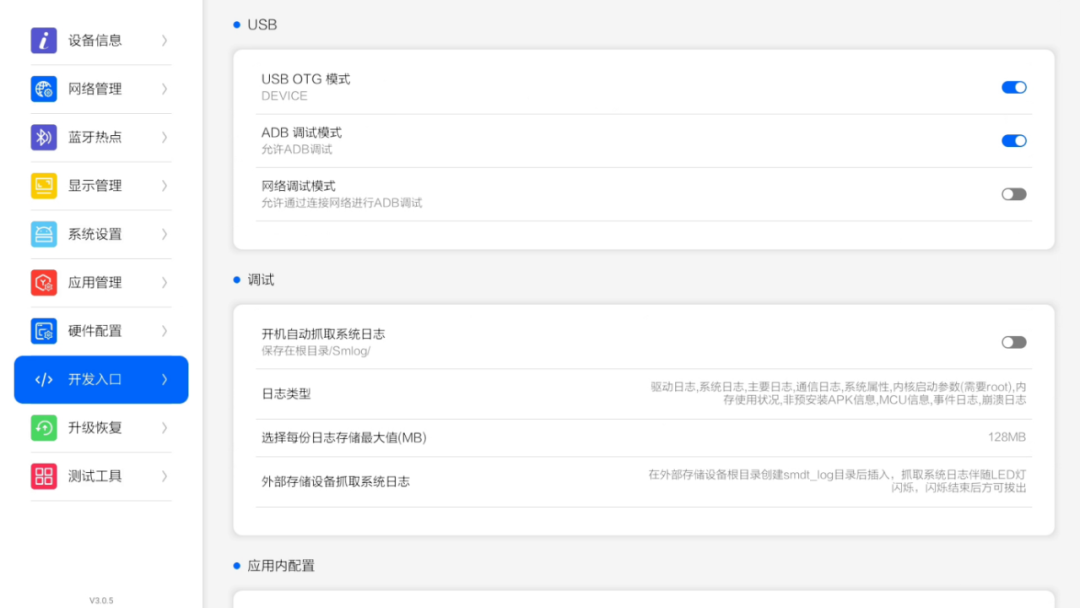Enable 网络调试模式 switch

point(1014,194)
